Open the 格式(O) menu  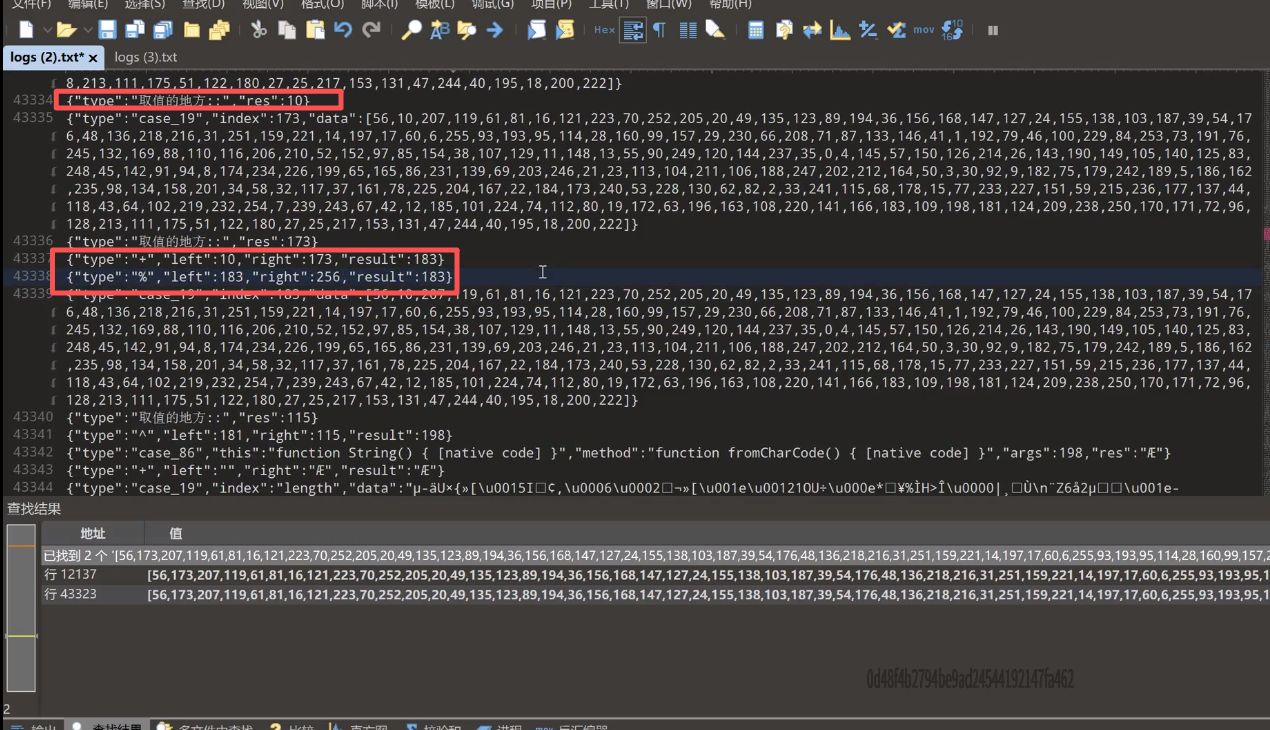pyautogui.click(x=322, y=5)
